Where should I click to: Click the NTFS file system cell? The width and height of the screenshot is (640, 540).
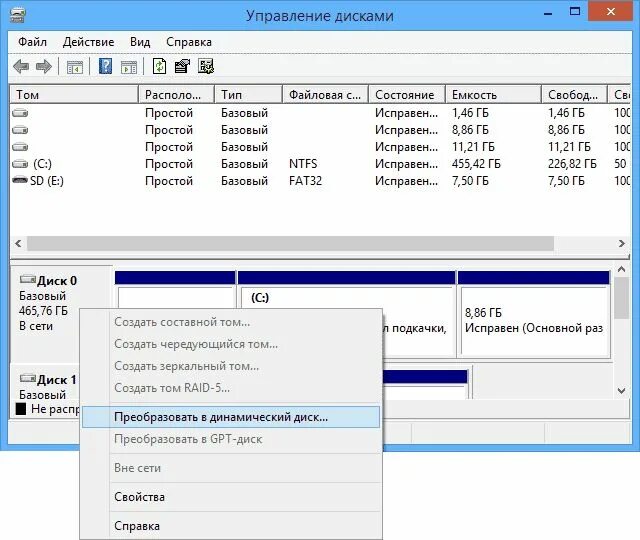pos(303,164)
